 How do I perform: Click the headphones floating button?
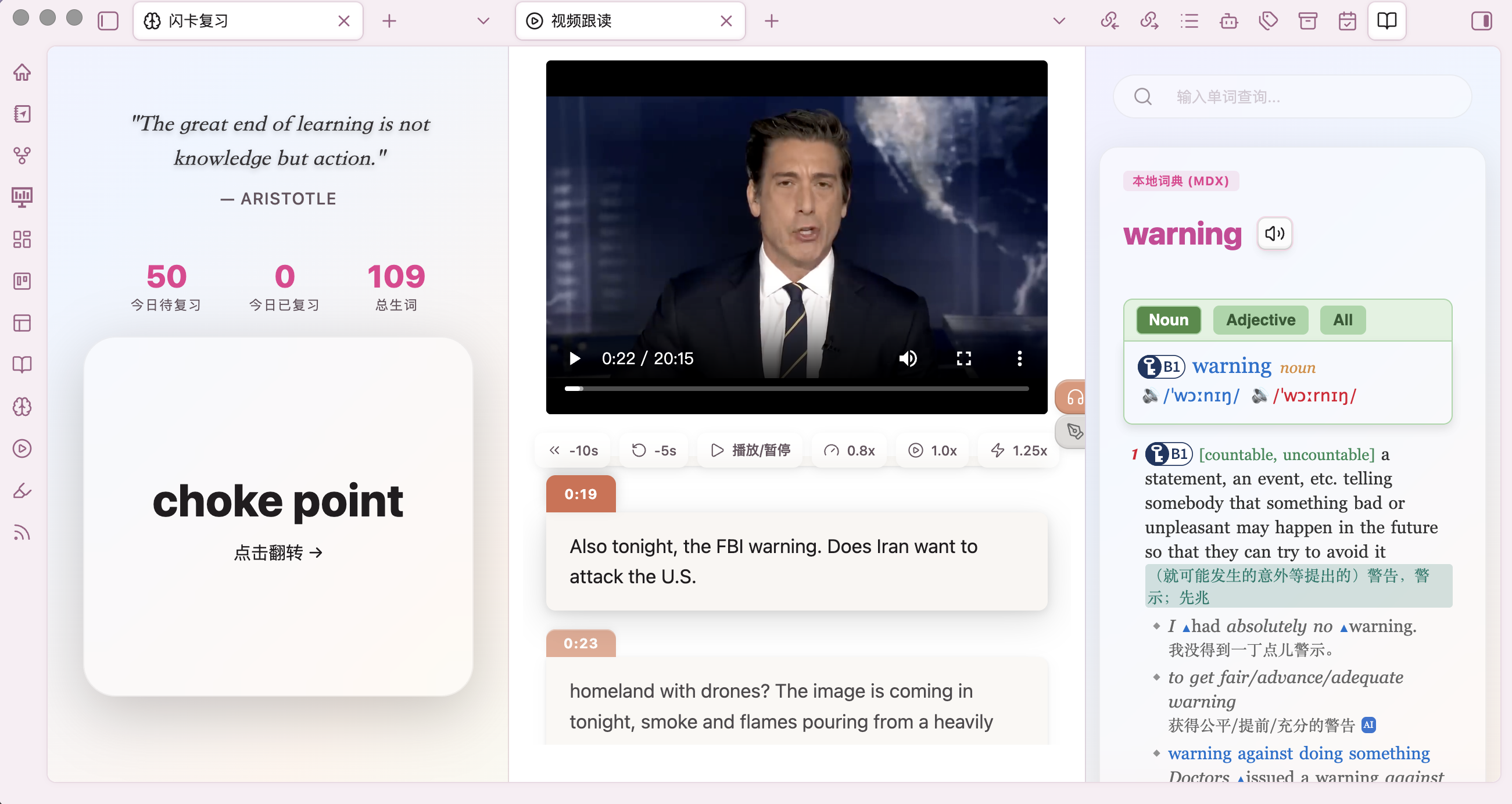click(1074, 397)
